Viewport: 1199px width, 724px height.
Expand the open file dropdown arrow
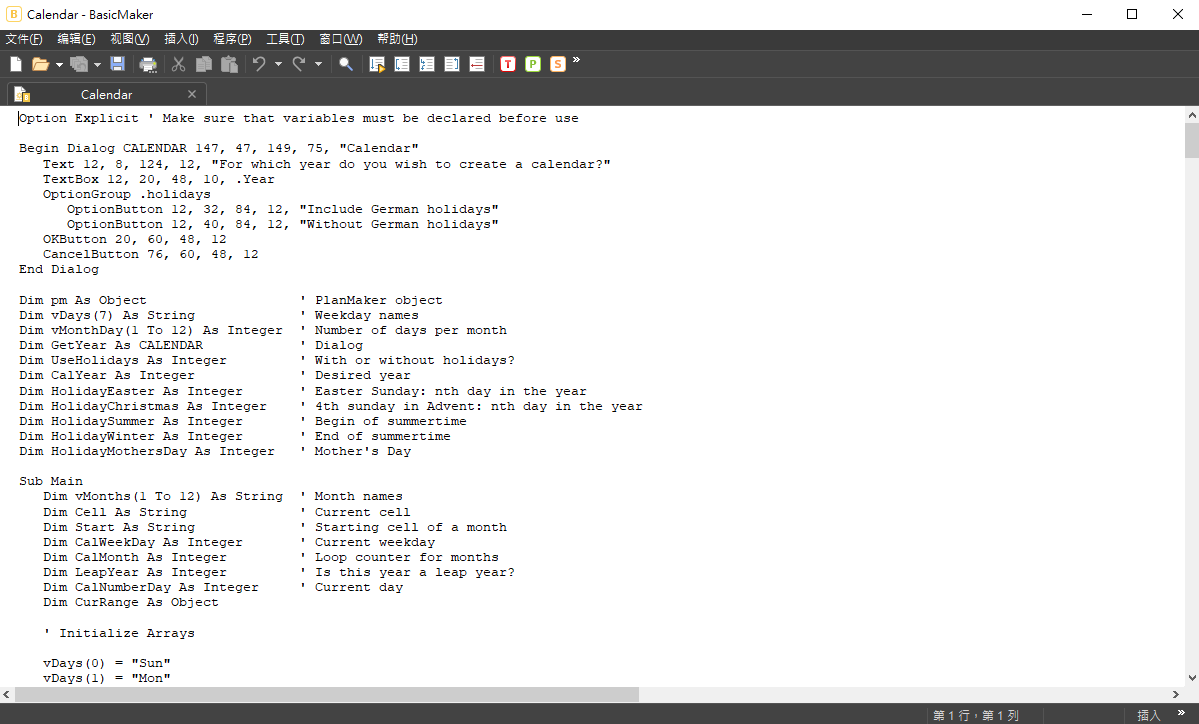(59, 65)
